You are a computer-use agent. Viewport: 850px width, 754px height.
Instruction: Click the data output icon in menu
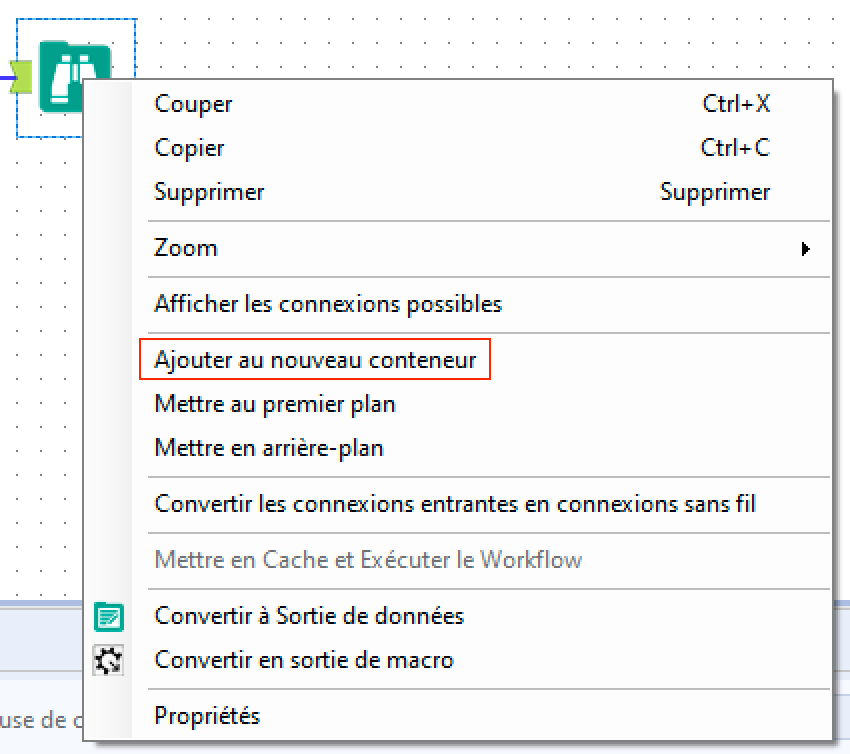108,616
